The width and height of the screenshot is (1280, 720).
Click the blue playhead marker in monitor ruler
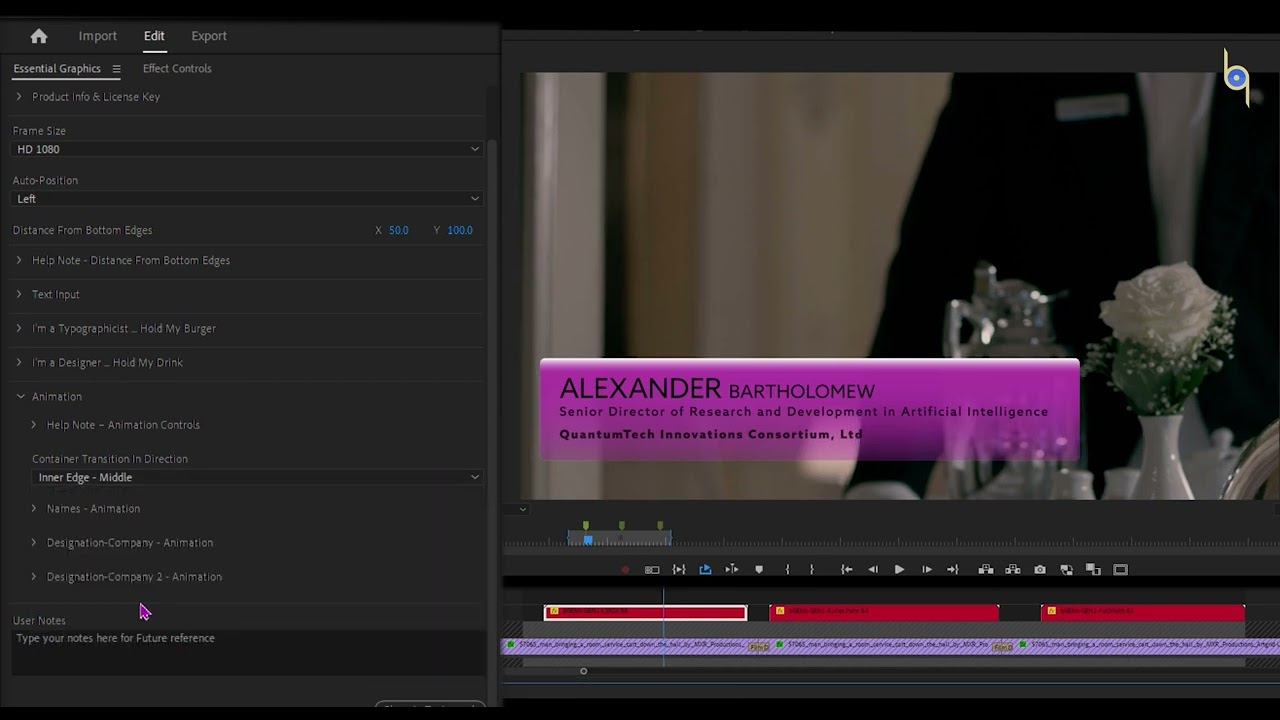(588, 540)
